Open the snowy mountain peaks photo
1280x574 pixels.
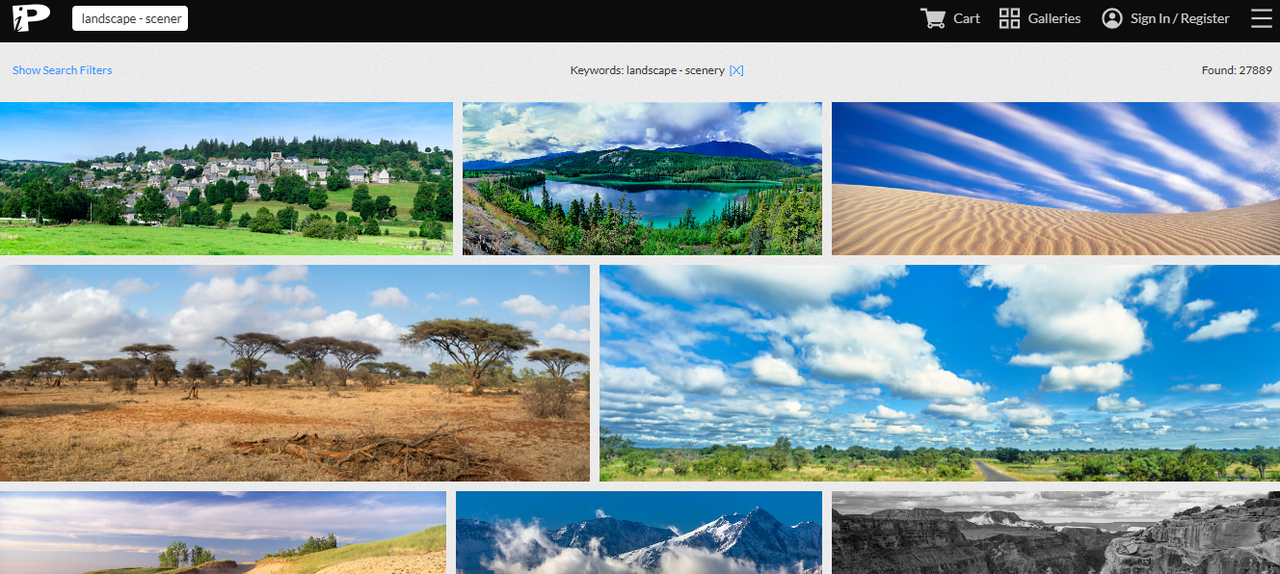639,532
